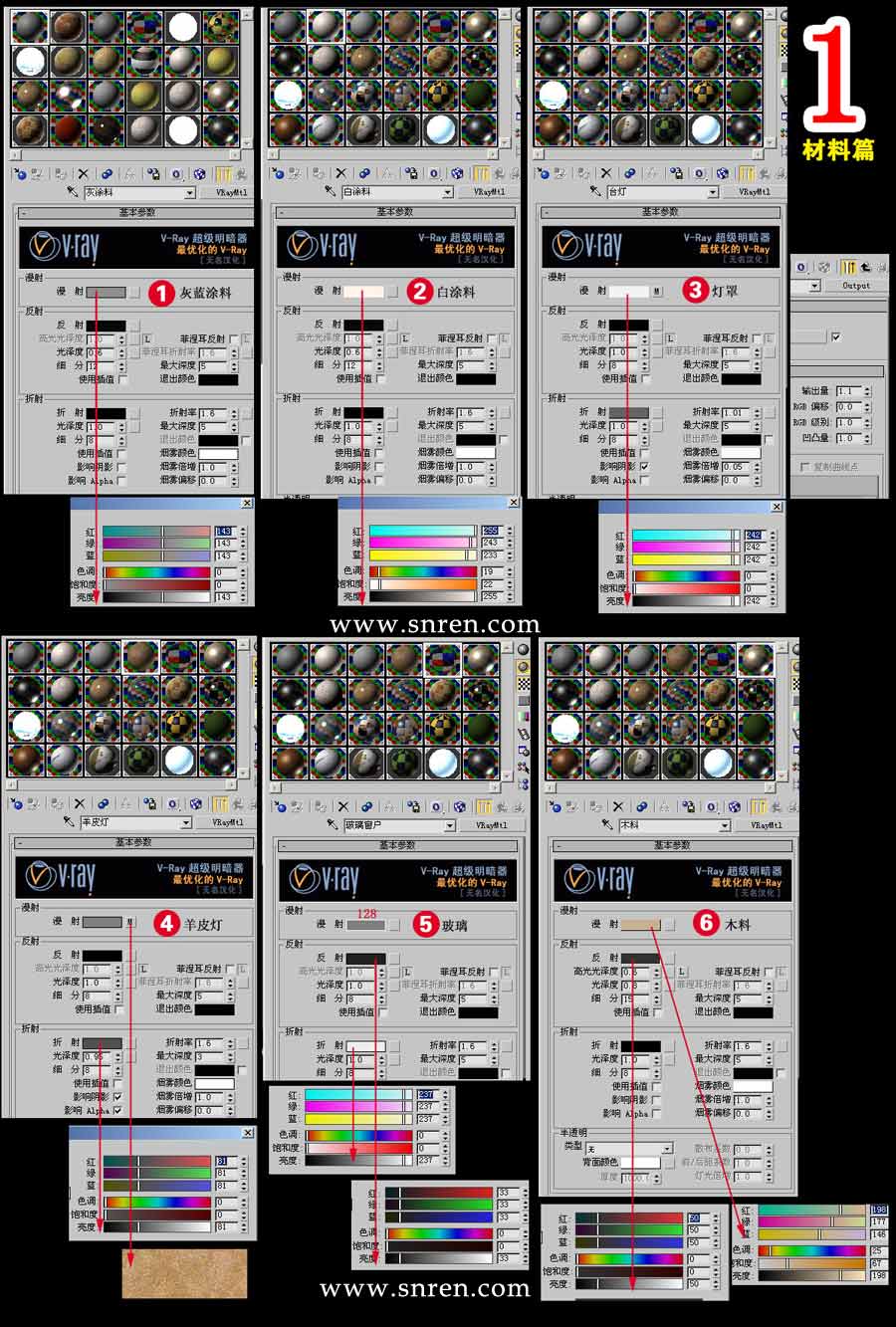Open the 灰涂料 material name dropdown
This screenshot has height=1327, width=896.
pyautogui.click(x=190, y=192)
